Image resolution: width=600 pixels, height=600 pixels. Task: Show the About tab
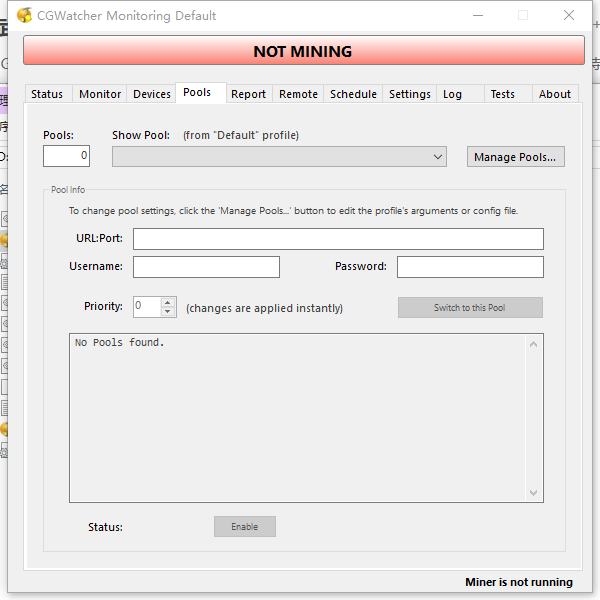click(x=555, y=94)
